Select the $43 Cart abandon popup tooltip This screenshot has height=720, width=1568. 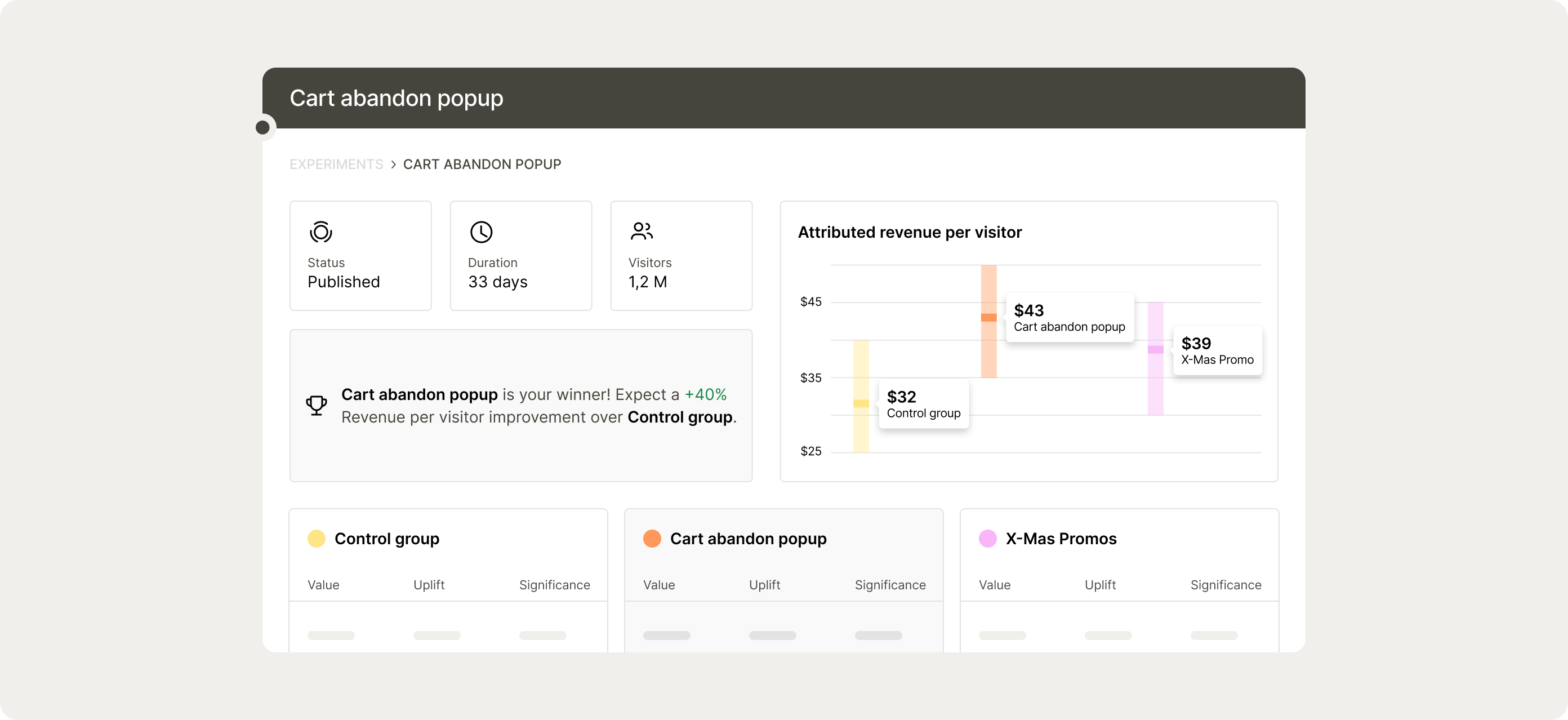[1069, 318]
